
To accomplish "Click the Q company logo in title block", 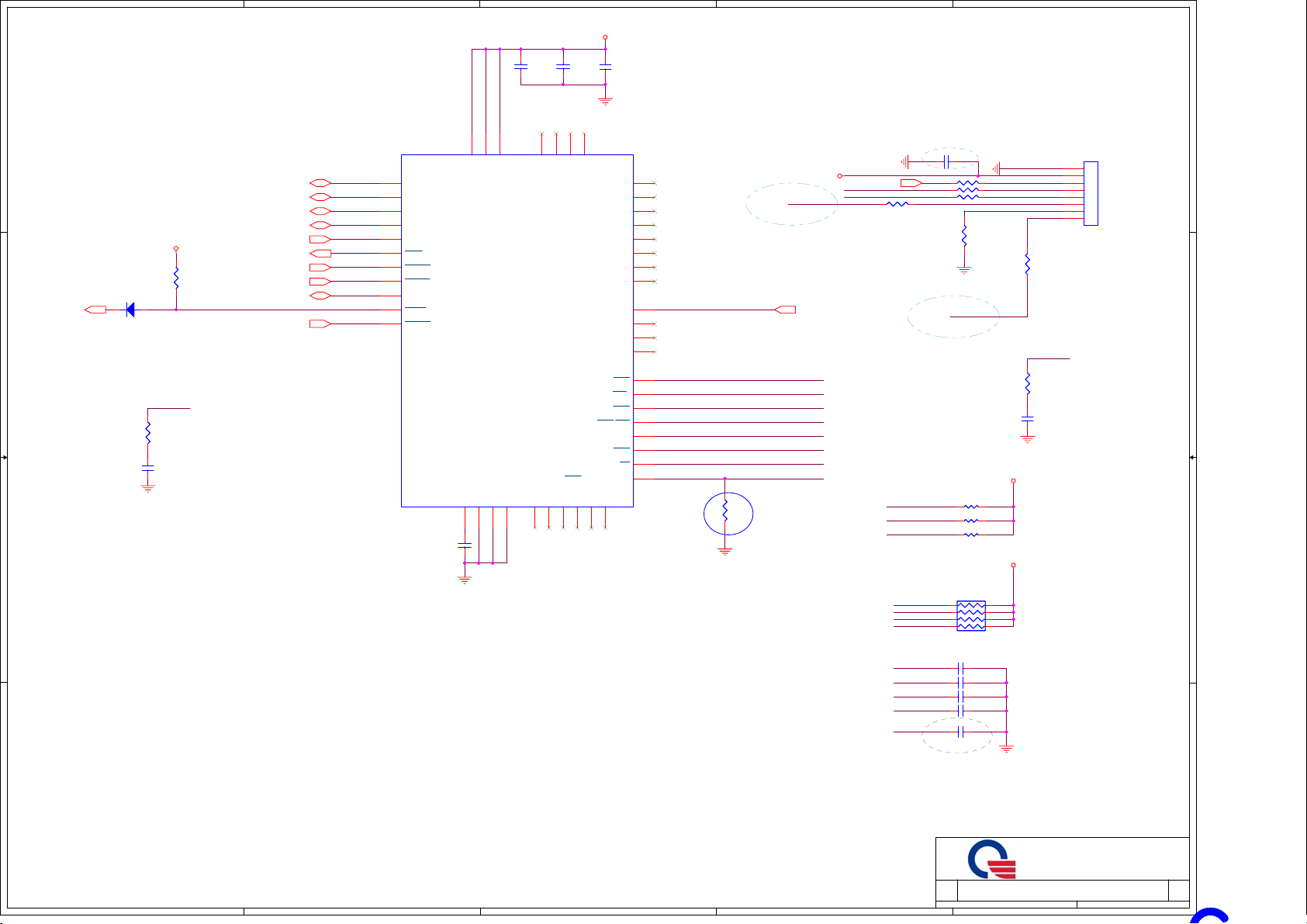I will (x=992, y=860).
